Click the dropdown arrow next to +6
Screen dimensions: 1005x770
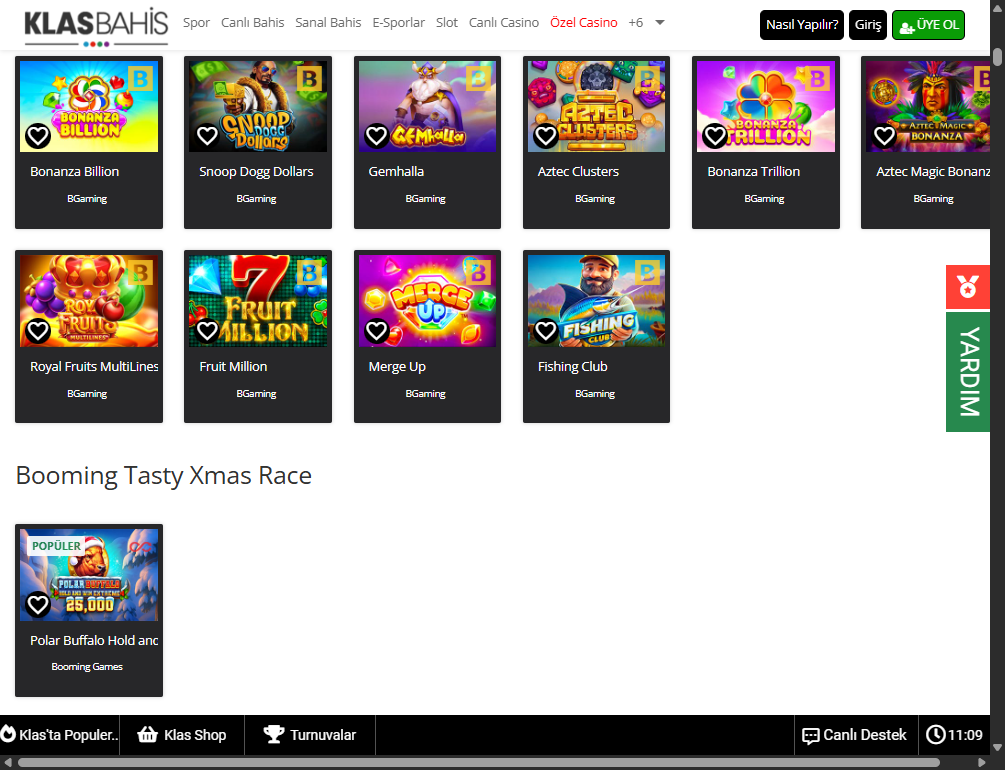click(x=660, y=23)
